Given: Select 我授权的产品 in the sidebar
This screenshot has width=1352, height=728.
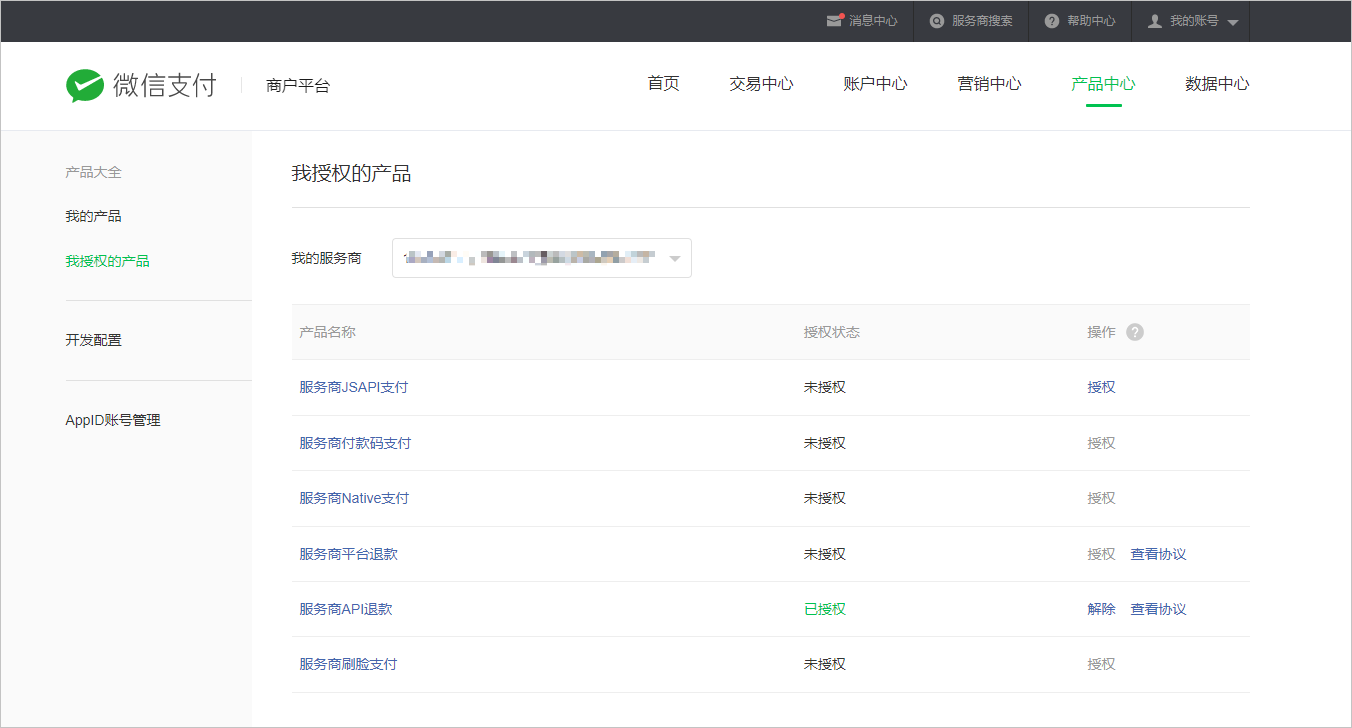Looking at the screenshot, I should click(x=107, y=261).
